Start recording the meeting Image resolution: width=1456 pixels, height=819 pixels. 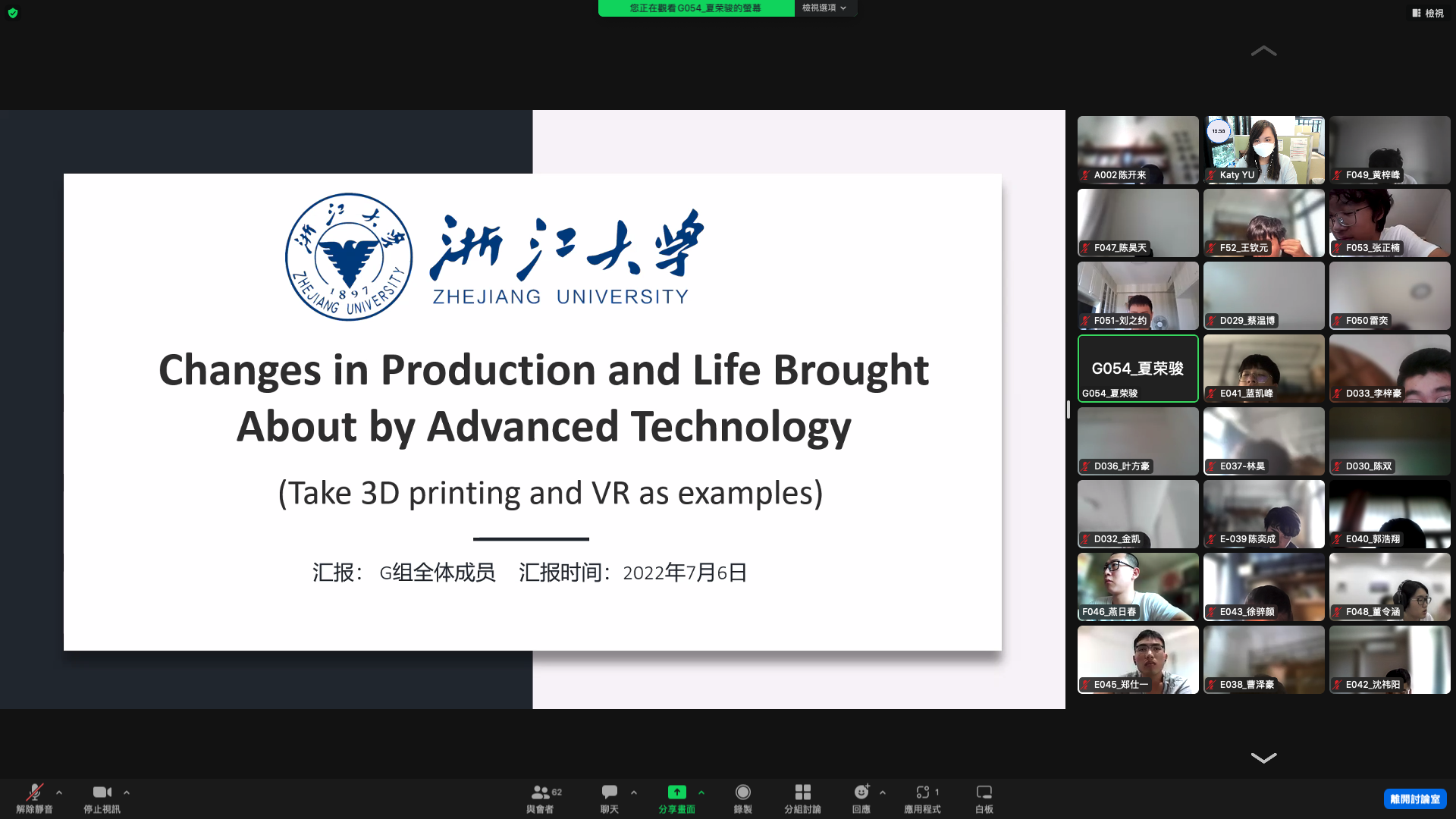point(742,798)
